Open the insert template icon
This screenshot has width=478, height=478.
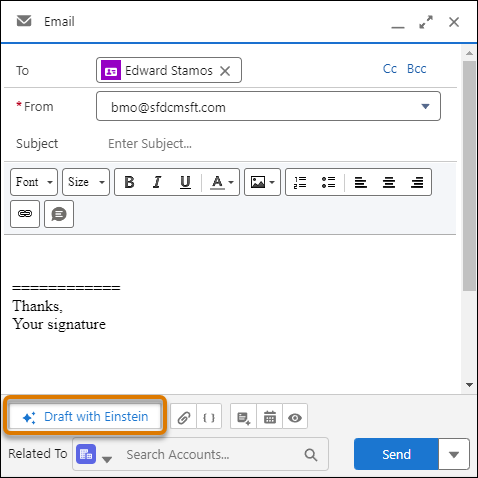click(244, 417)
